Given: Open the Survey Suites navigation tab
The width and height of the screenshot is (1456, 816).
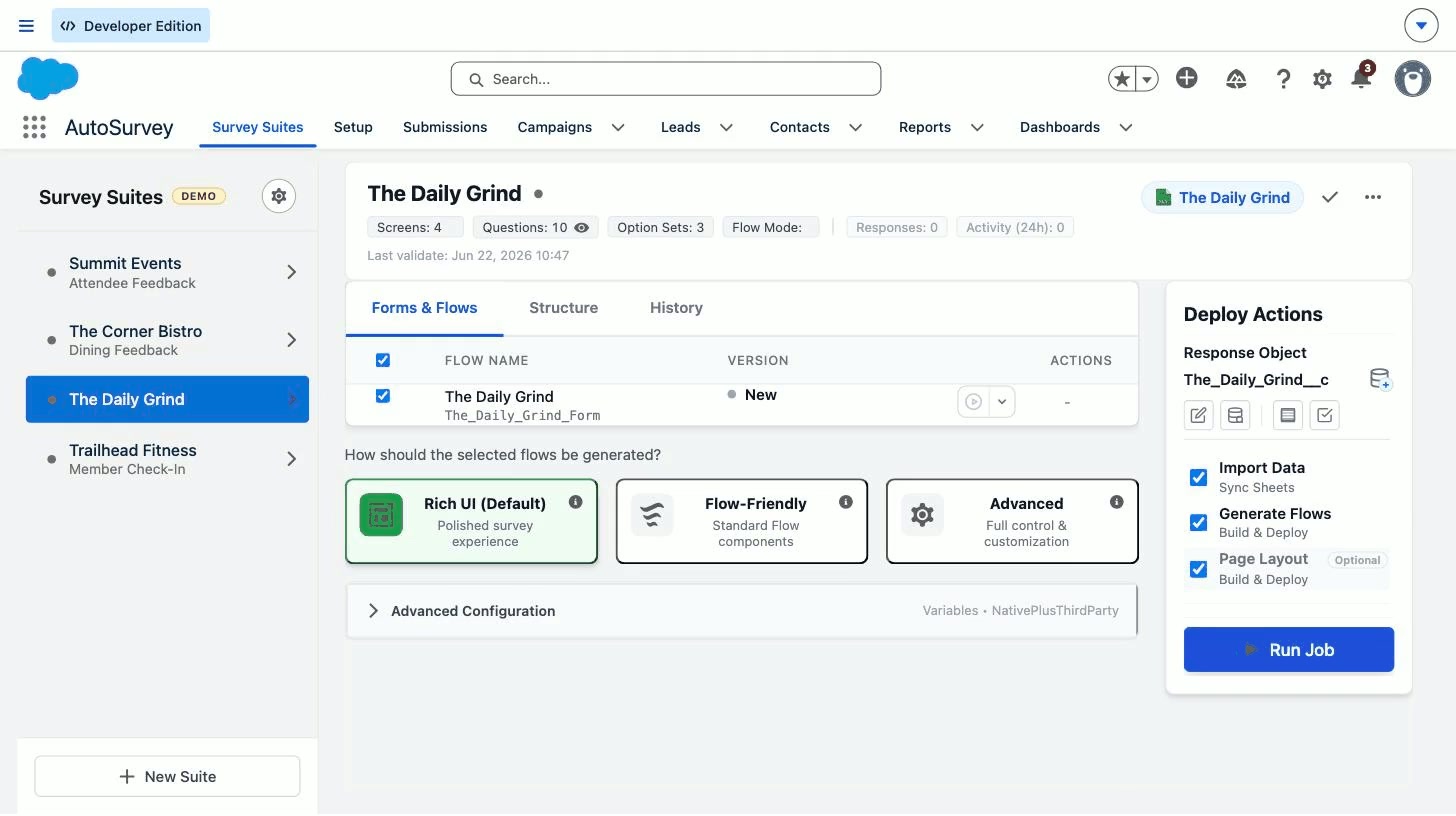Looking at the screenshot, I should click(258, 127).
